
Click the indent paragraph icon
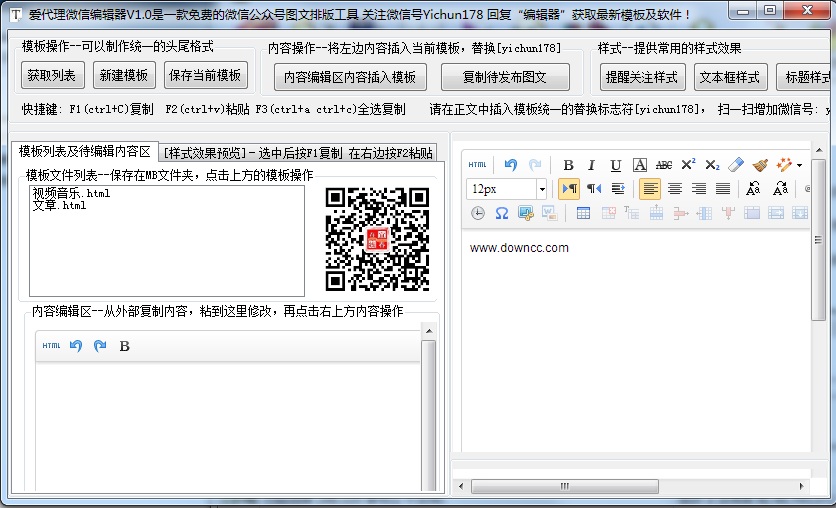click(618, 189)
